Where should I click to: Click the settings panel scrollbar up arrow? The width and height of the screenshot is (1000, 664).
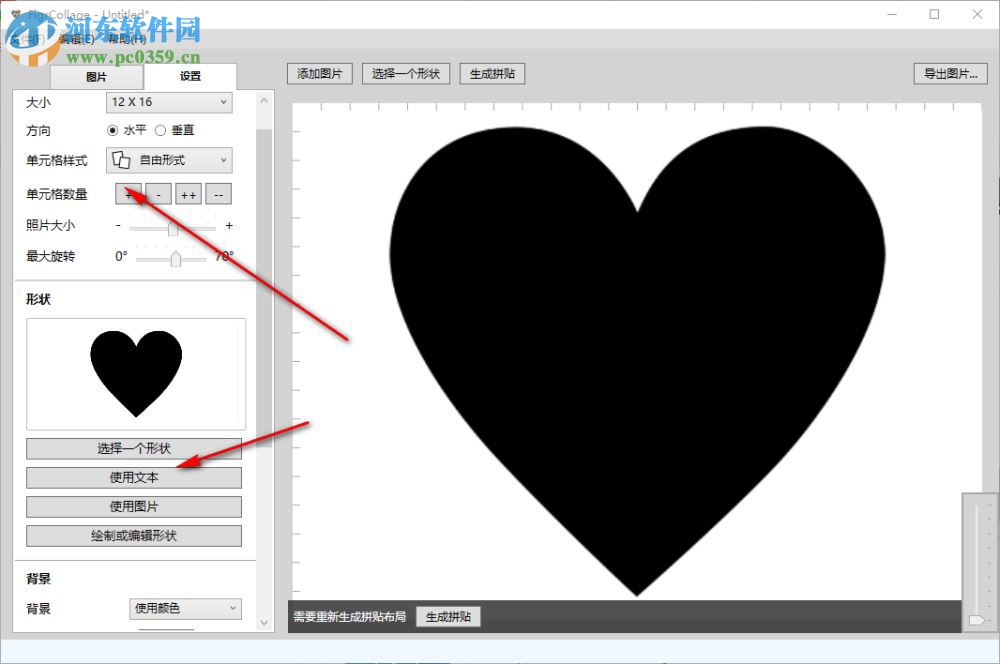(263, 99)
